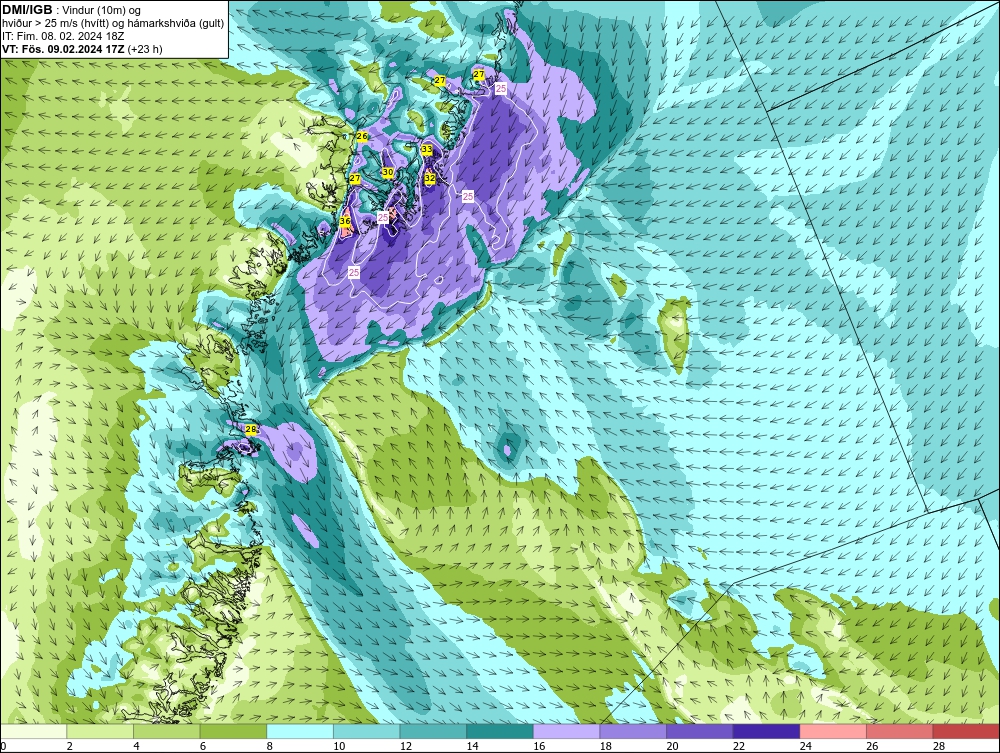Select the 14–16 m/s dark teal legend swatch

(x=499, y=731)
